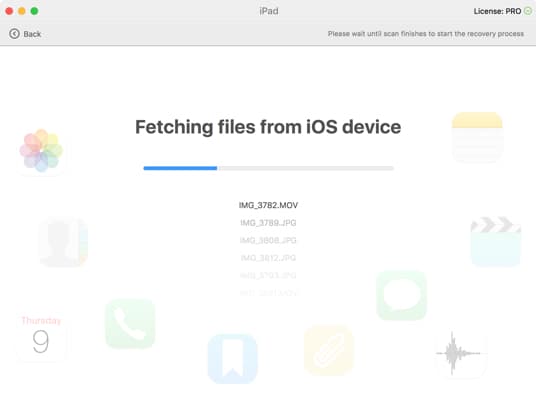Click the blue scan progress bar
The image size is (536, 400).
(269, 168)
